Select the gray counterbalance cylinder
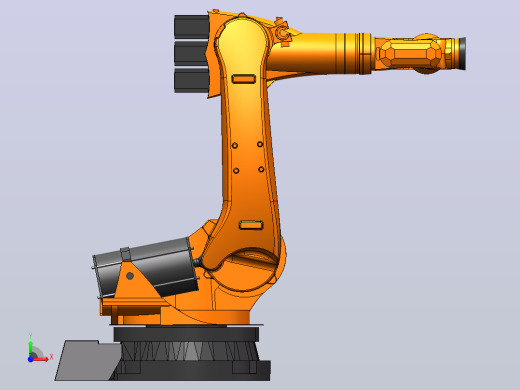Image resolution: width=520 pixels, height=390 pixels. [x=146, y=268]
